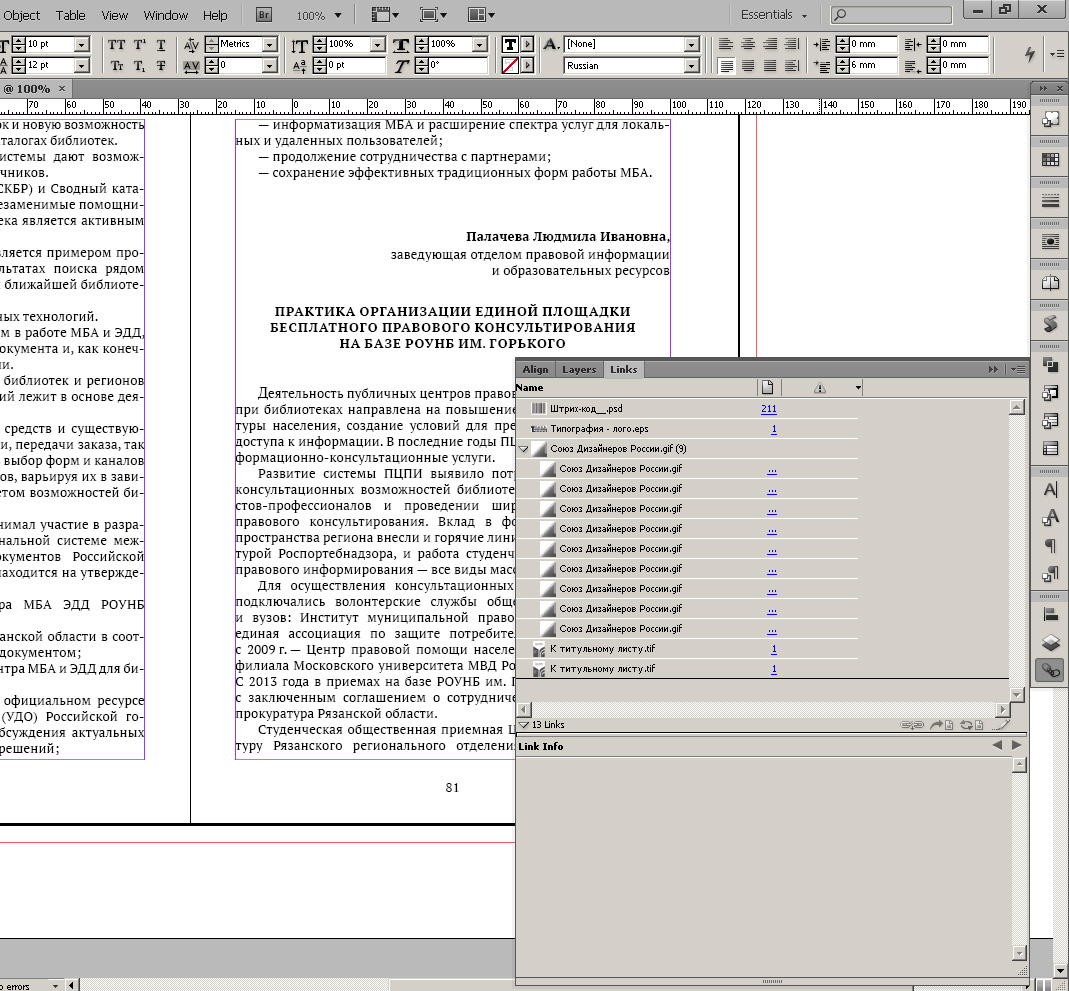Open View menu
1069x991 pixels.
pos(115,15)
